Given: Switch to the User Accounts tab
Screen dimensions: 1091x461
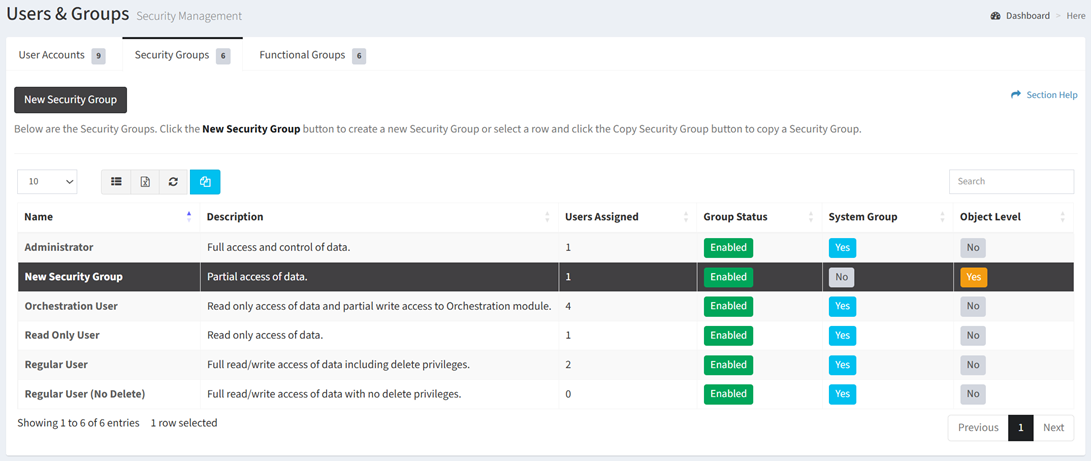Looking at the screenshot, I should [61, 56].
